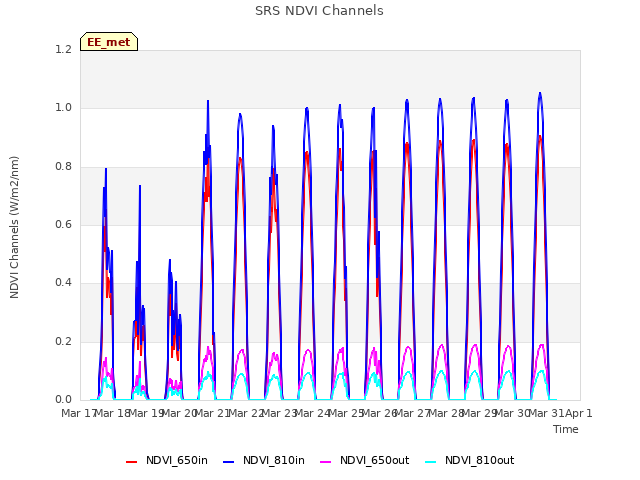This screenshot has width=640, height=480.
Task: Select the NDVI_810out legend label
Action: tap(480, 460)
